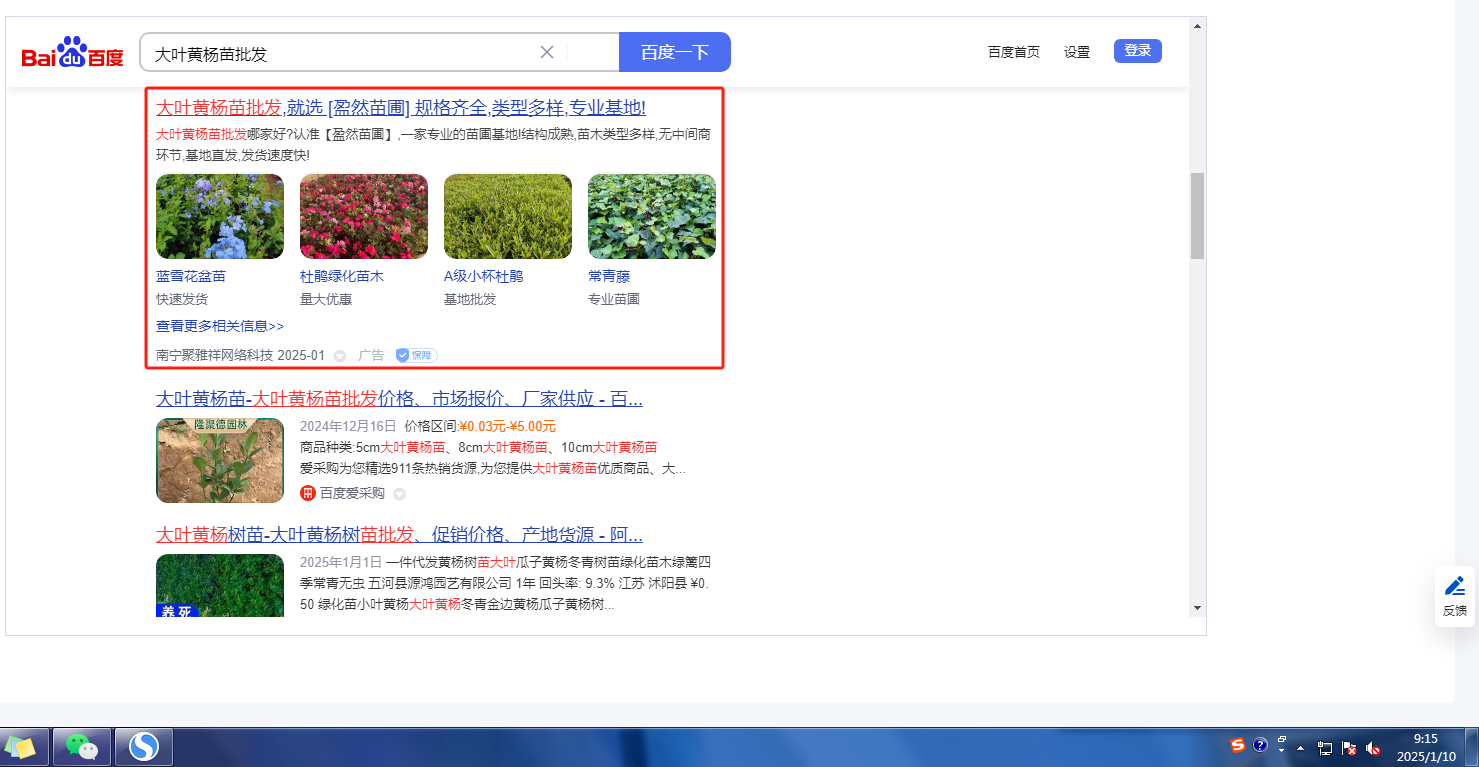Click the 蓝雪花盆苗 text link

[x=191, y=276]
